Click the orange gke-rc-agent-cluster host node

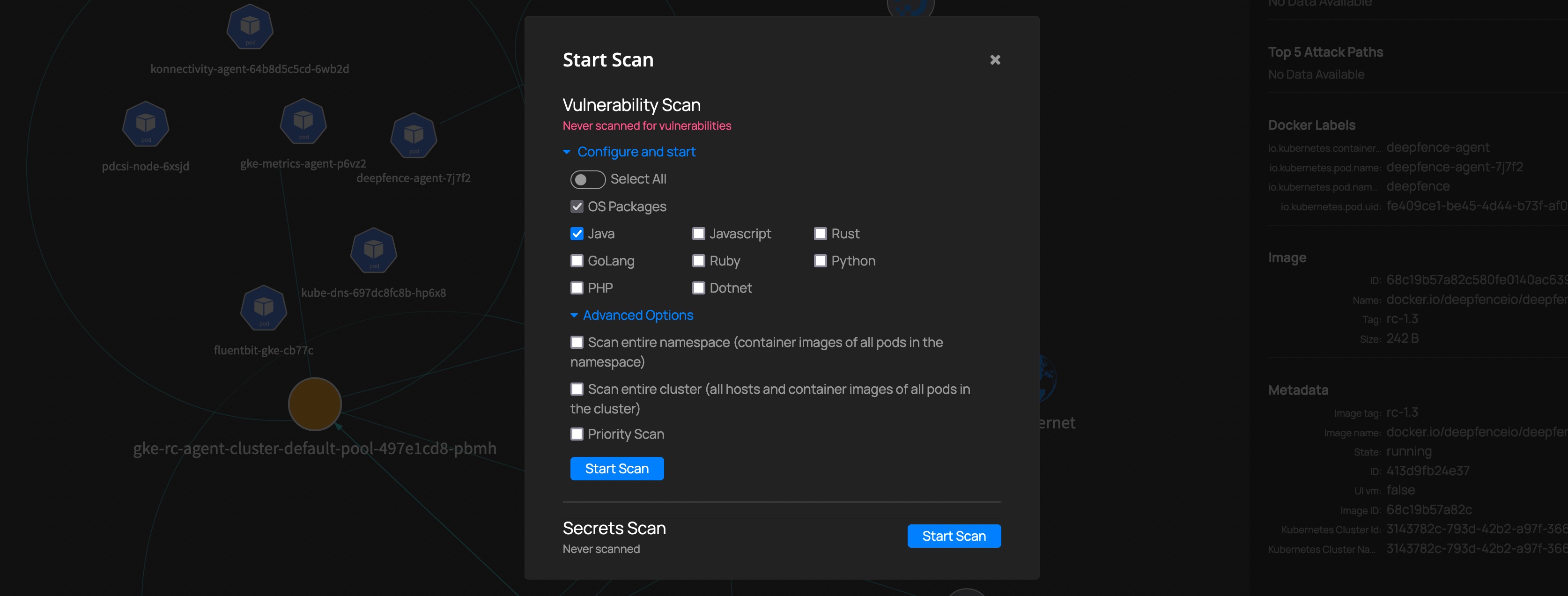[315, 404]
